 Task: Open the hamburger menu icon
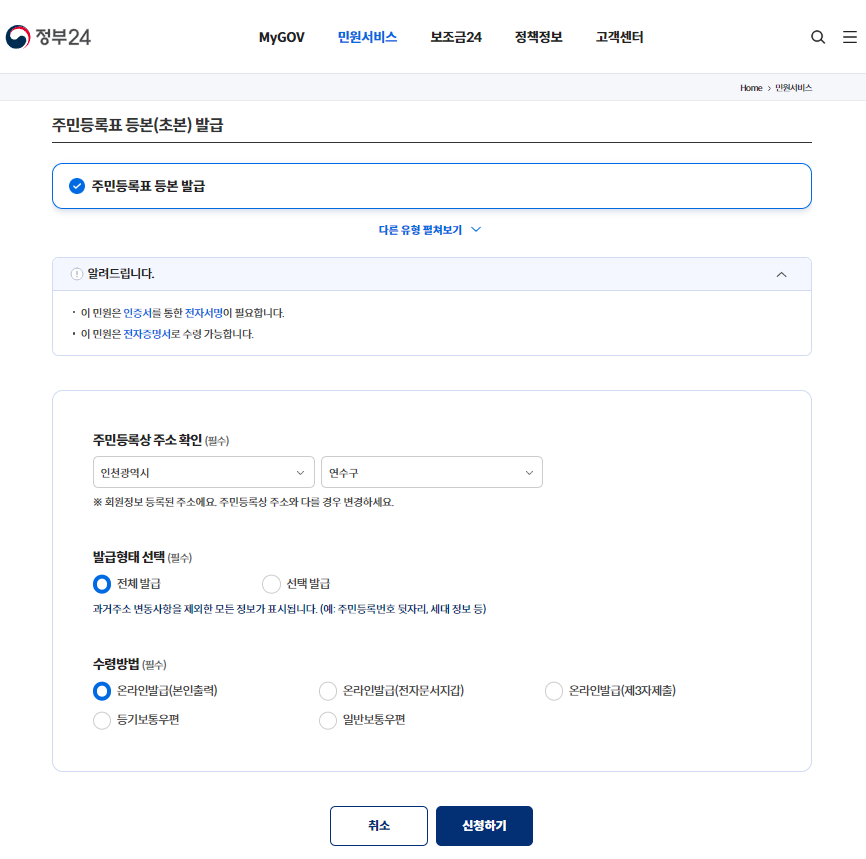(x=849, y=37)
